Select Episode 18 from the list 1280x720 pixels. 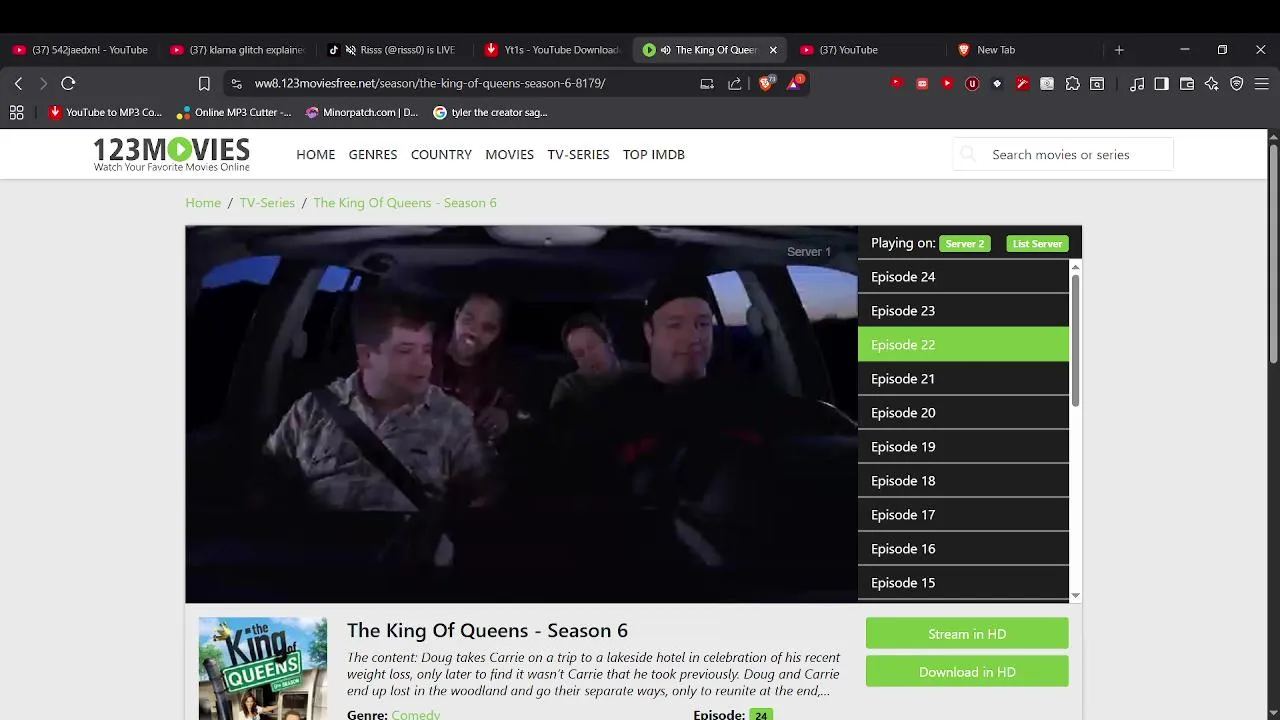[963, 481]
